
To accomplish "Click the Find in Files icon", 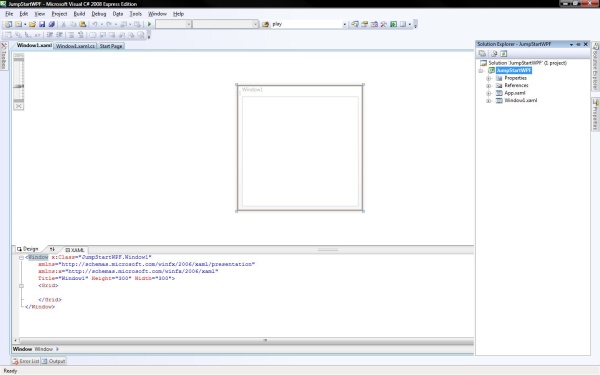I will [265, 24].
